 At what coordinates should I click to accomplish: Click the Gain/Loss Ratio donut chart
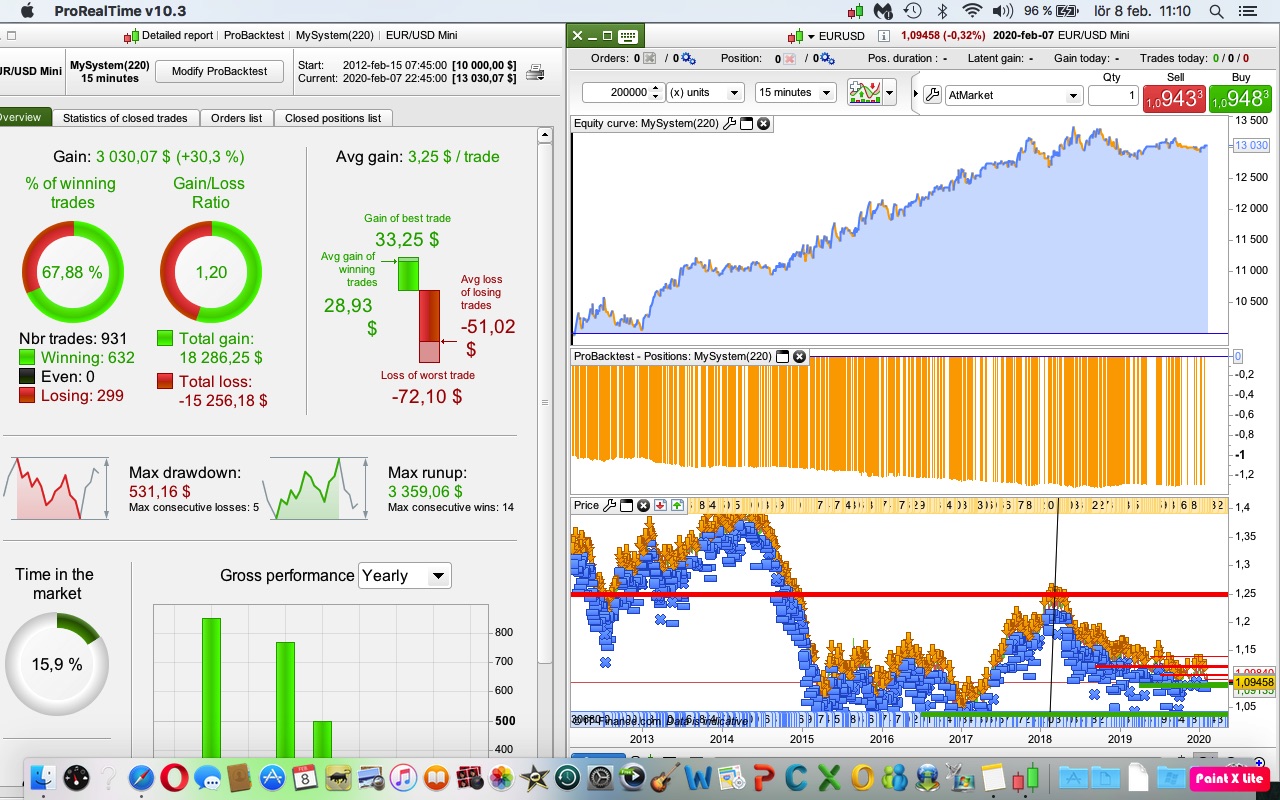tap(211, 271)
